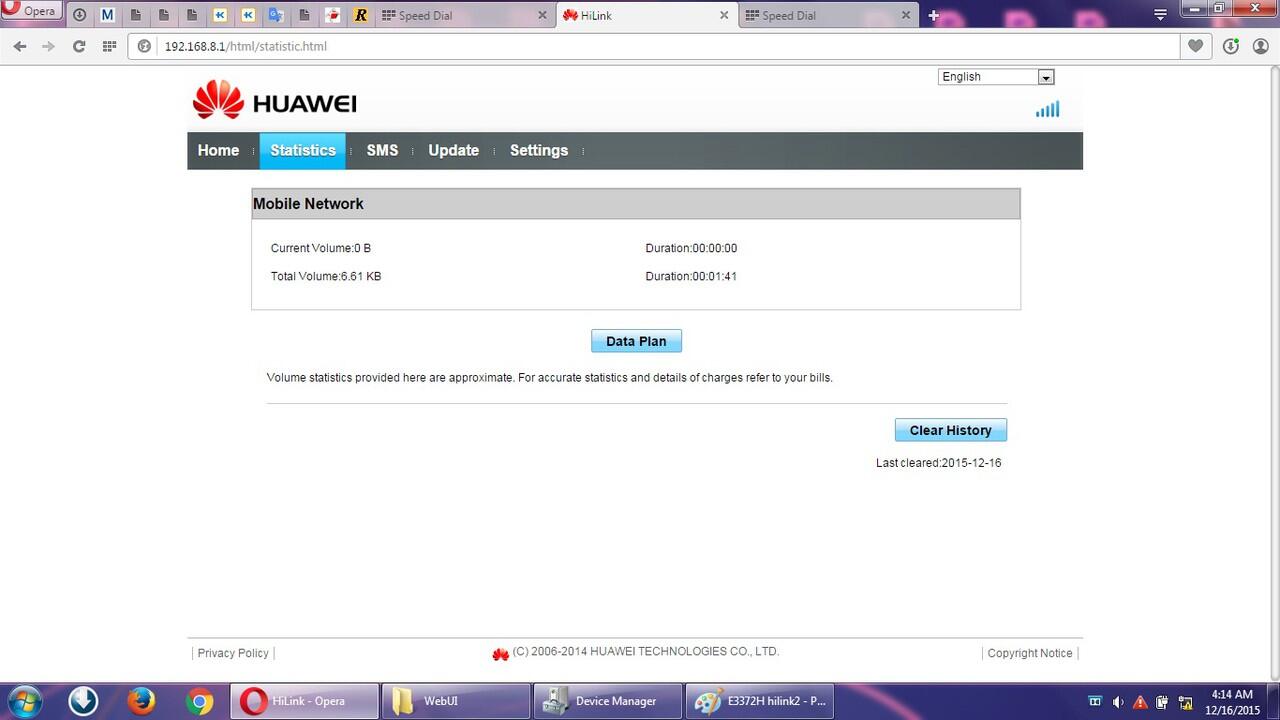This screenshot has width=1280, height=720.
Task: Click the battery power tray icon
Action: 1163,702
